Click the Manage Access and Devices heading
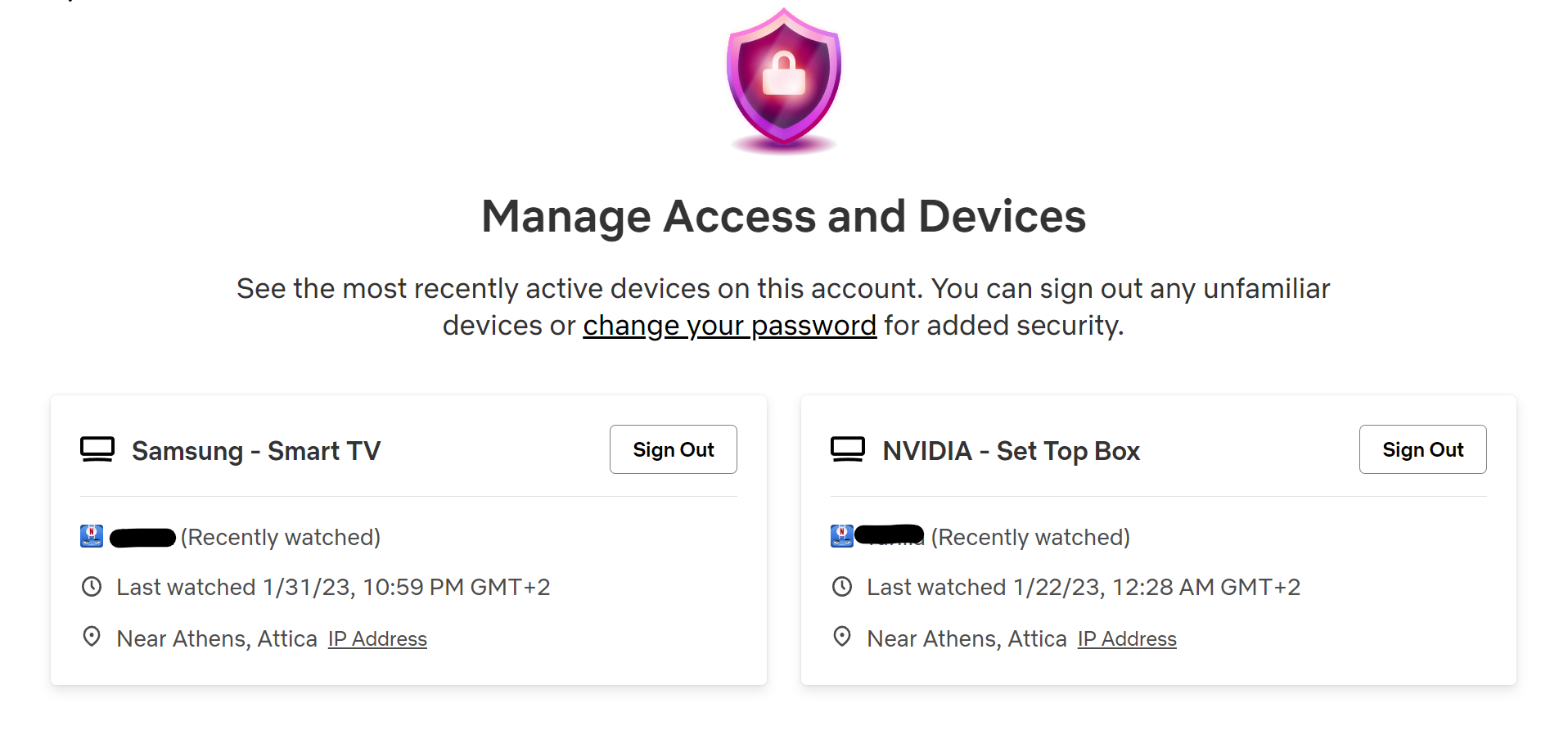Screen dimensions: 1568x753 coord(783,217)
